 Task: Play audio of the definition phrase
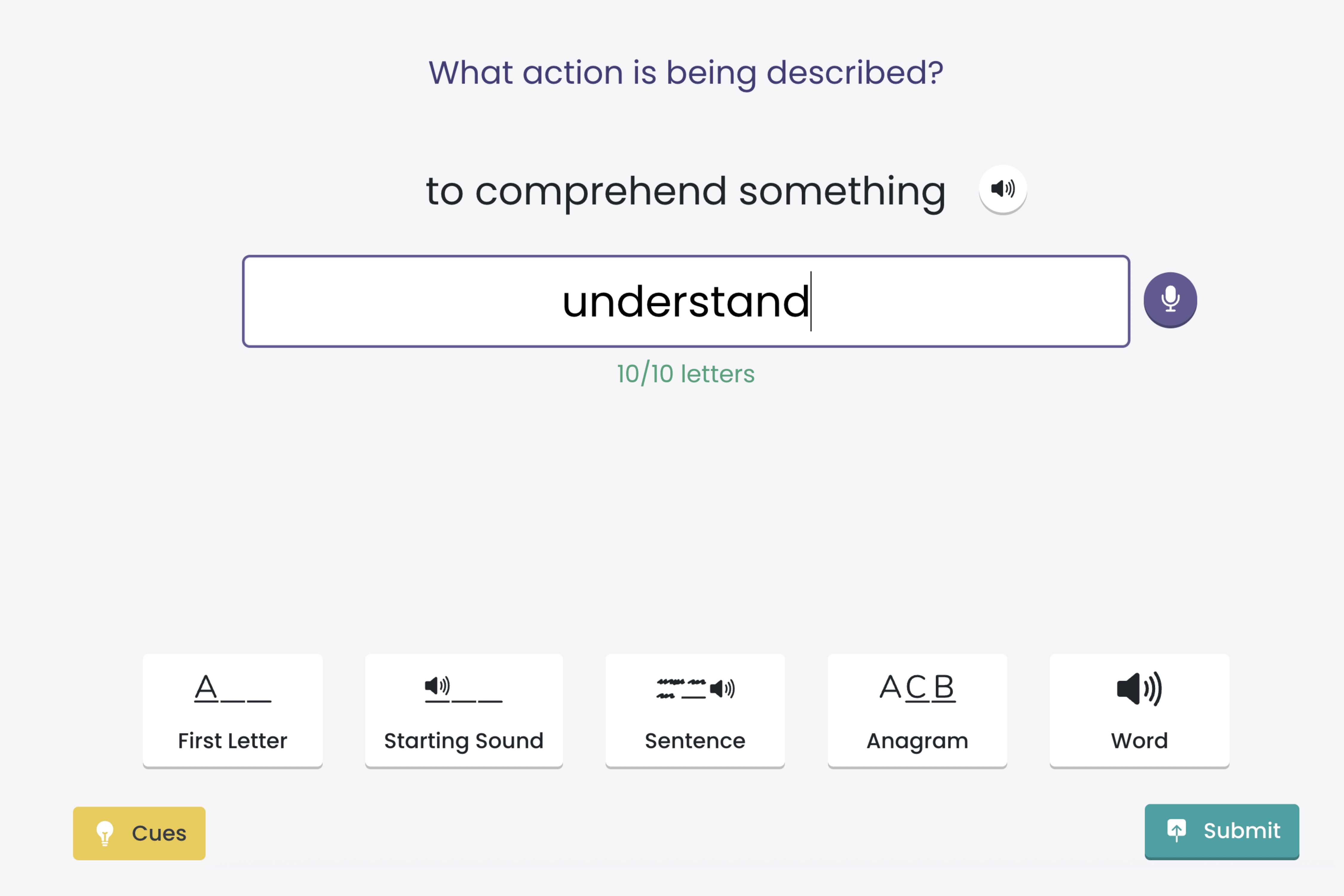point(1003,188)
